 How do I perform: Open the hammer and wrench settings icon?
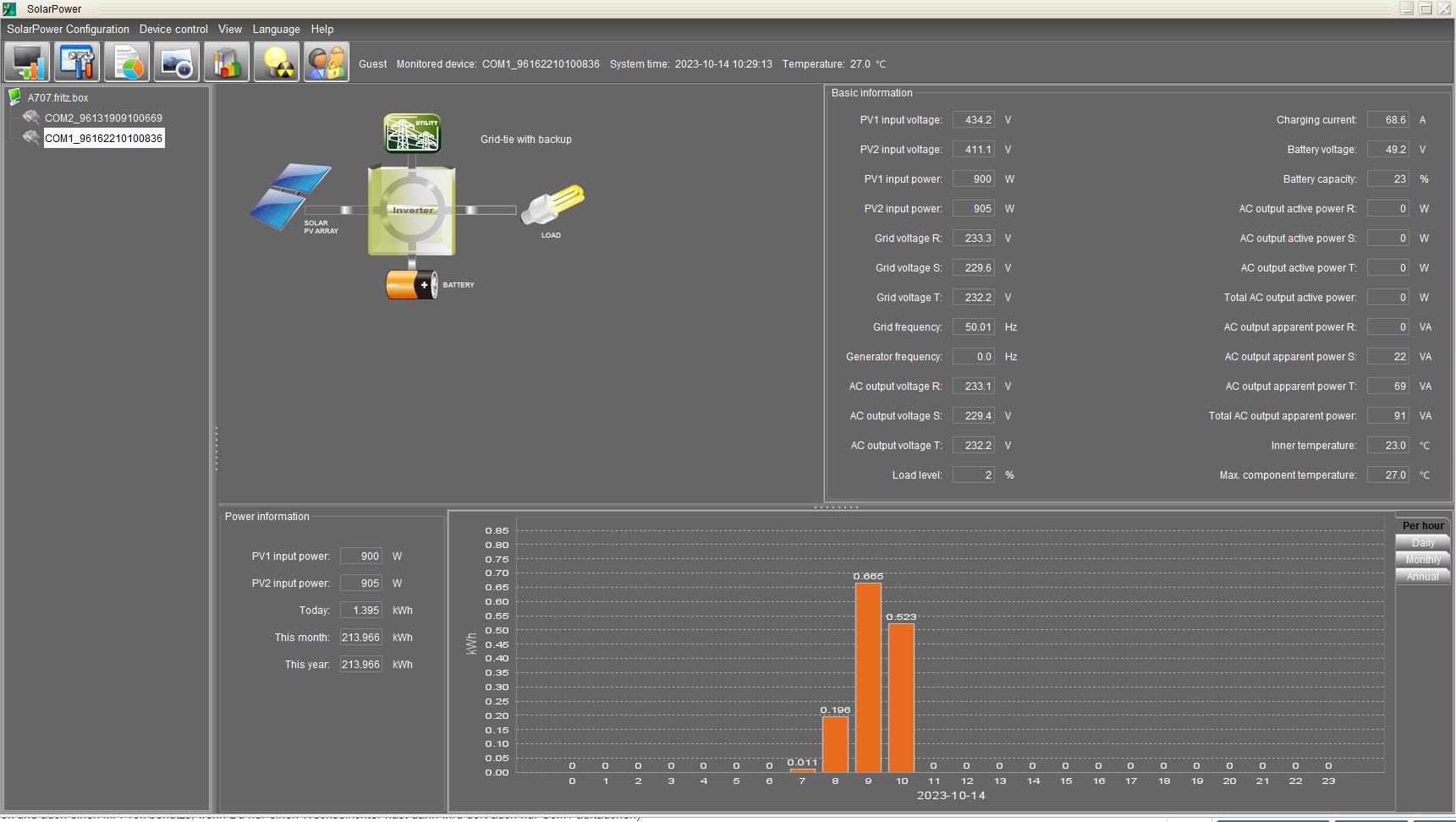(x=77, y=63)
